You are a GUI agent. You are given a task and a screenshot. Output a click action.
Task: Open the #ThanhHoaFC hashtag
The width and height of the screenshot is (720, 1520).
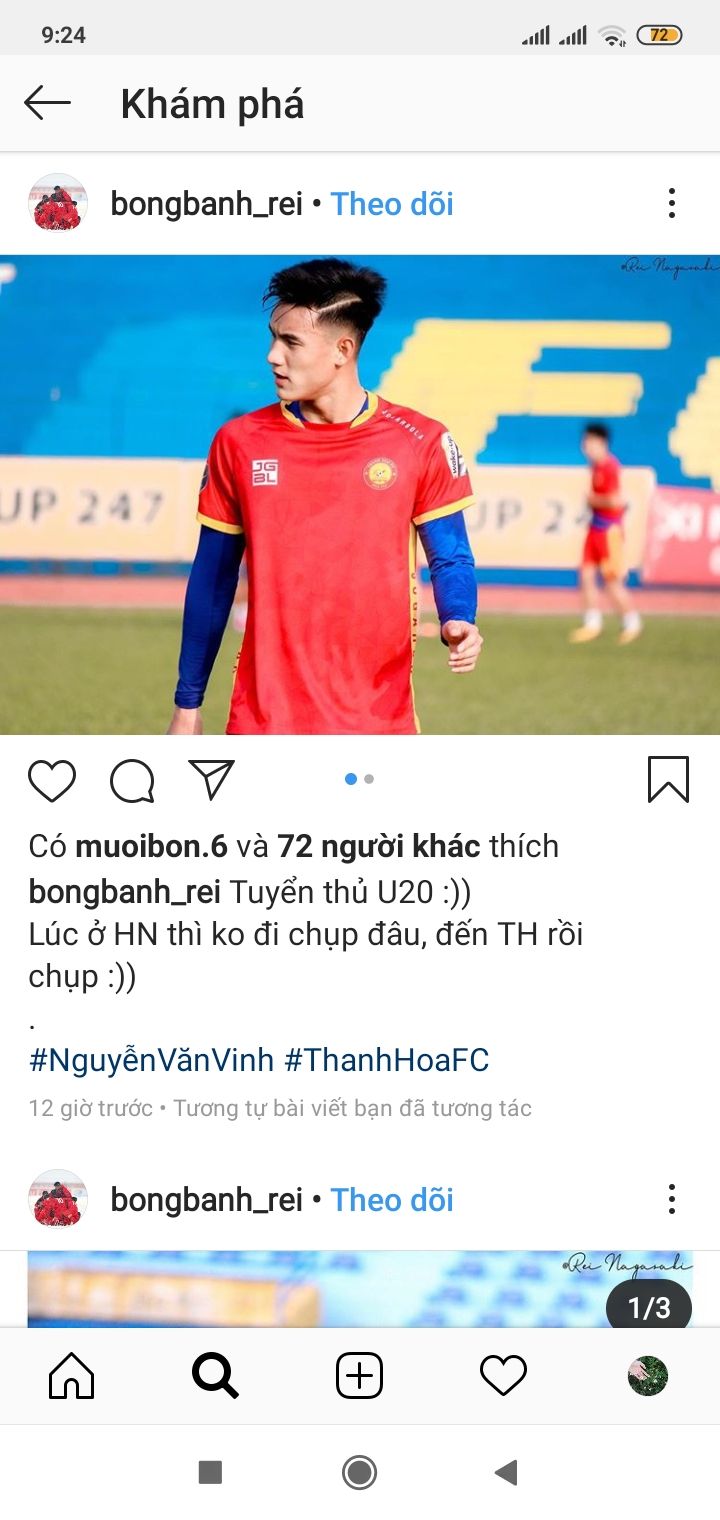click(x=387, y=1060)
